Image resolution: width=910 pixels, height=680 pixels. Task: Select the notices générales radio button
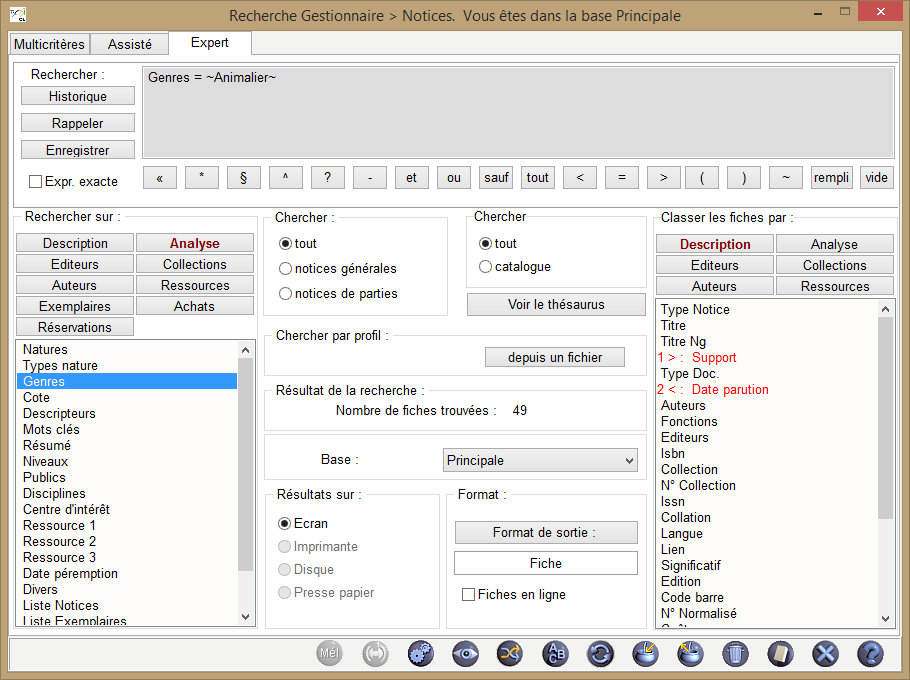coord(286,269)
